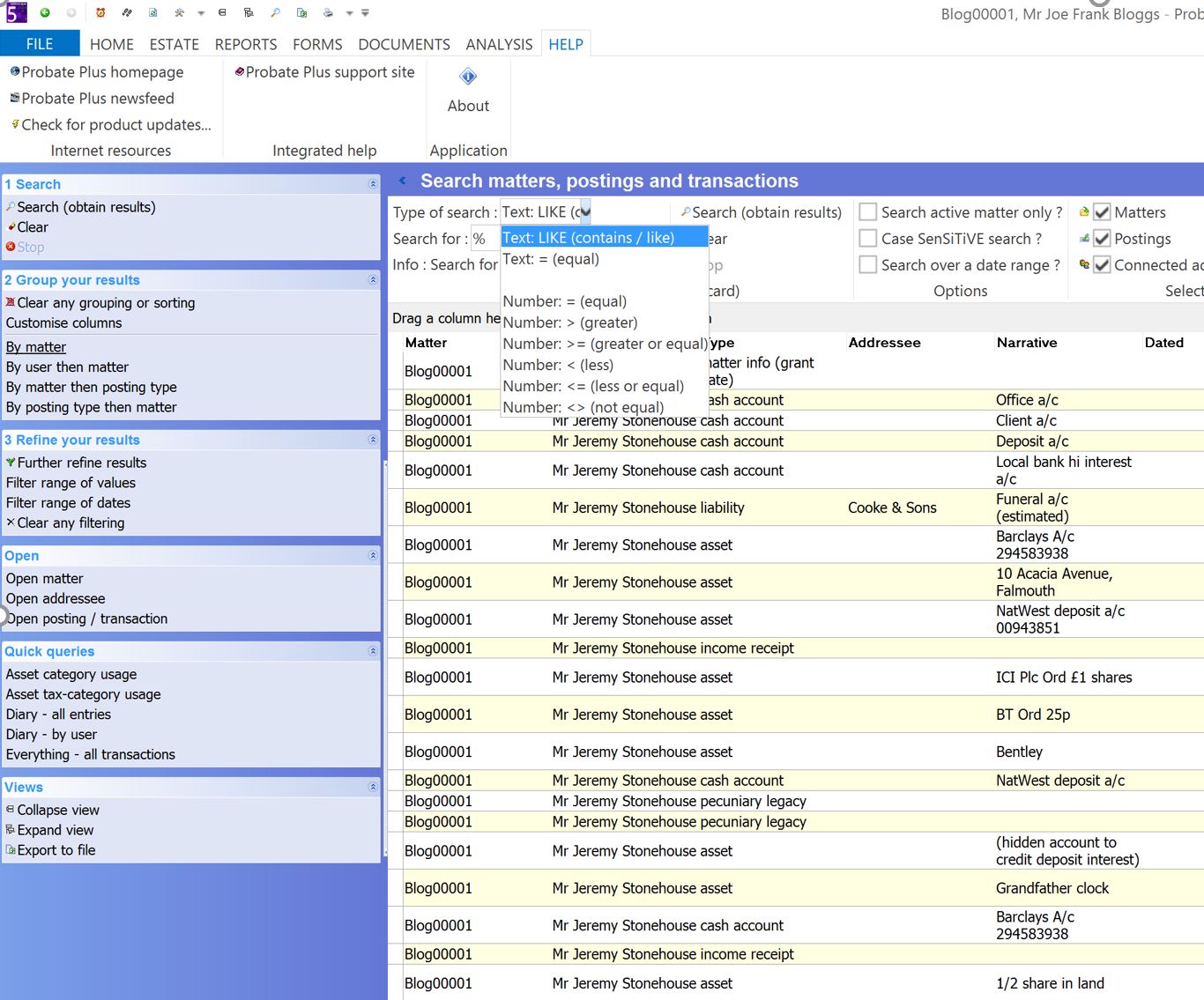Click the 'Search for' text input field
Image resolution: width=1204 pixels, height=1000 pixels.
click(486, 239)
